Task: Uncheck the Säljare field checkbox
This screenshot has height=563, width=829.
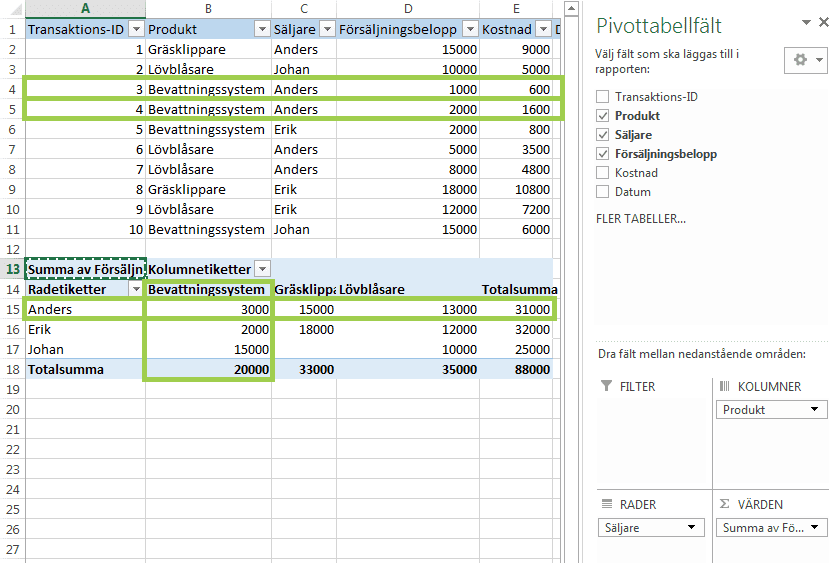Action: (602, 135)
